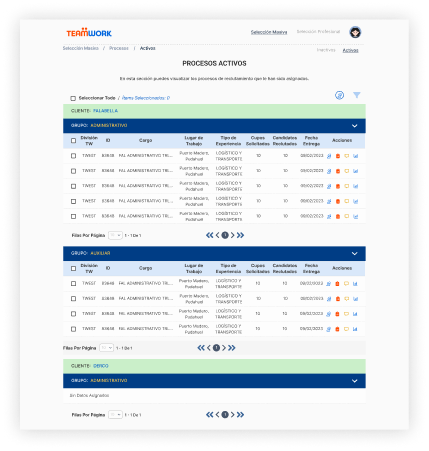Open Filas Por Página dropdown under AUXILIAR

[x=107, y=348]
